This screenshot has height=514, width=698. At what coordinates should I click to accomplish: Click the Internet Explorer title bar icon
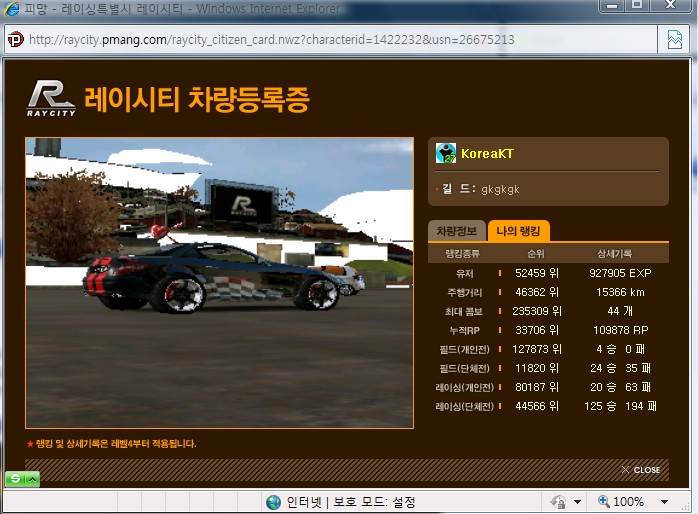(10, 8)
